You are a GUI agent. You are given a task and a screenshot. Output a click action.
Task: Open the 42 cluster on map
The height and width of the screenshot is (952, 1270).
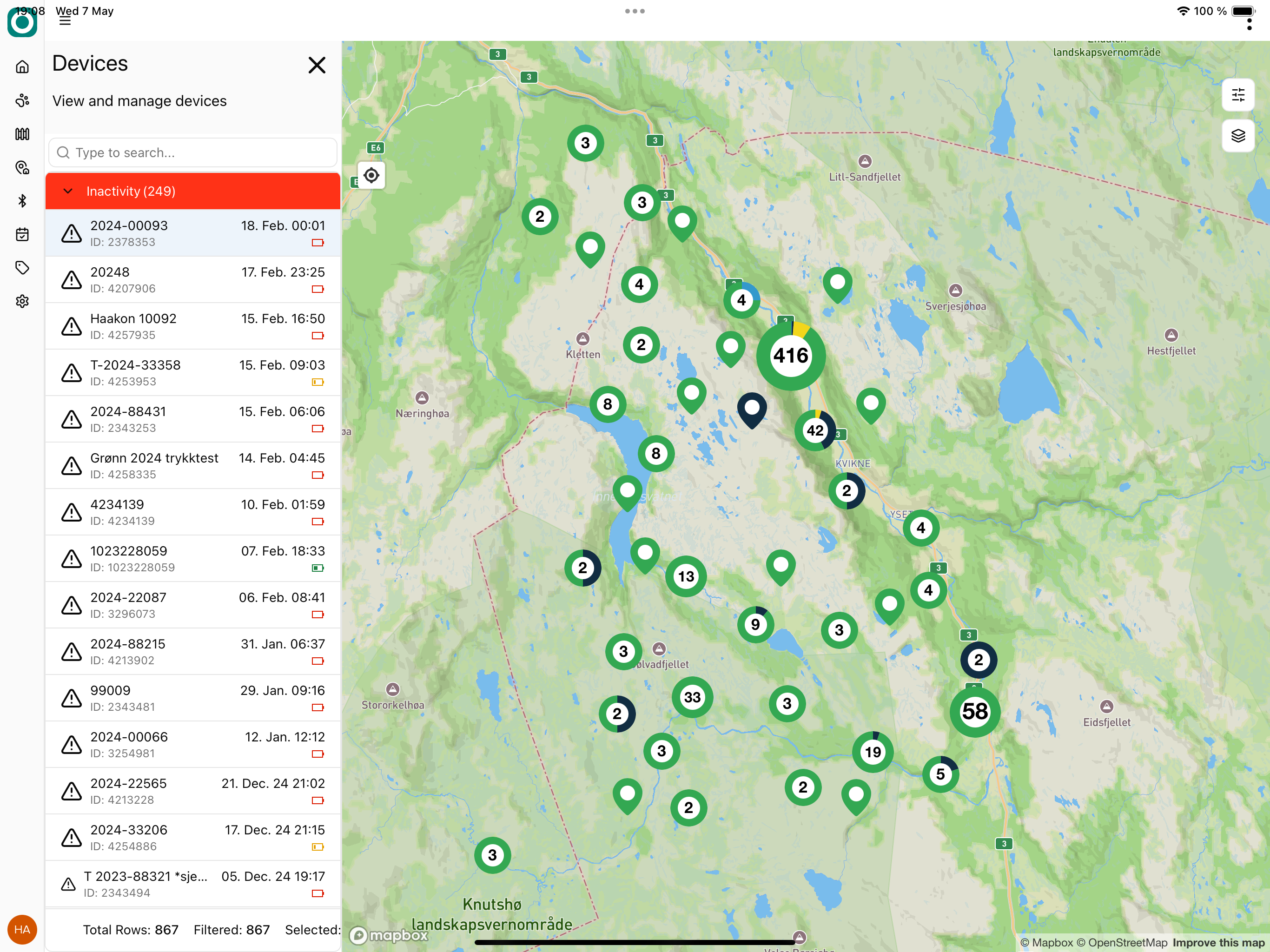pos(815,430)
